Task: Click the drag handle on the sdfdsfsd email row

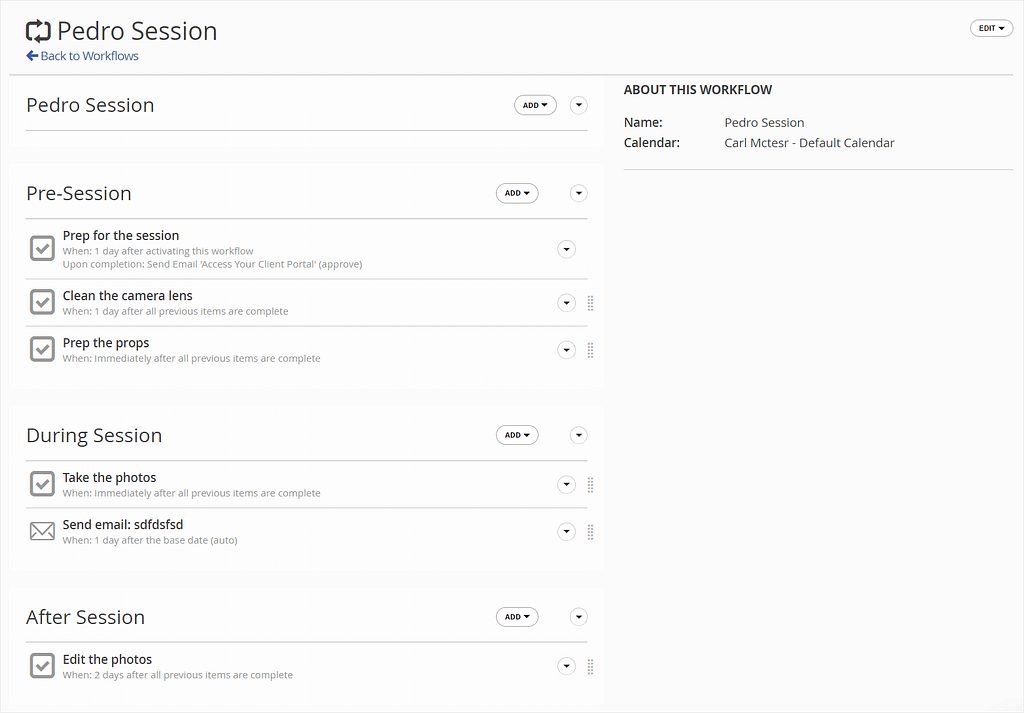Action: [x=590, y=532]
